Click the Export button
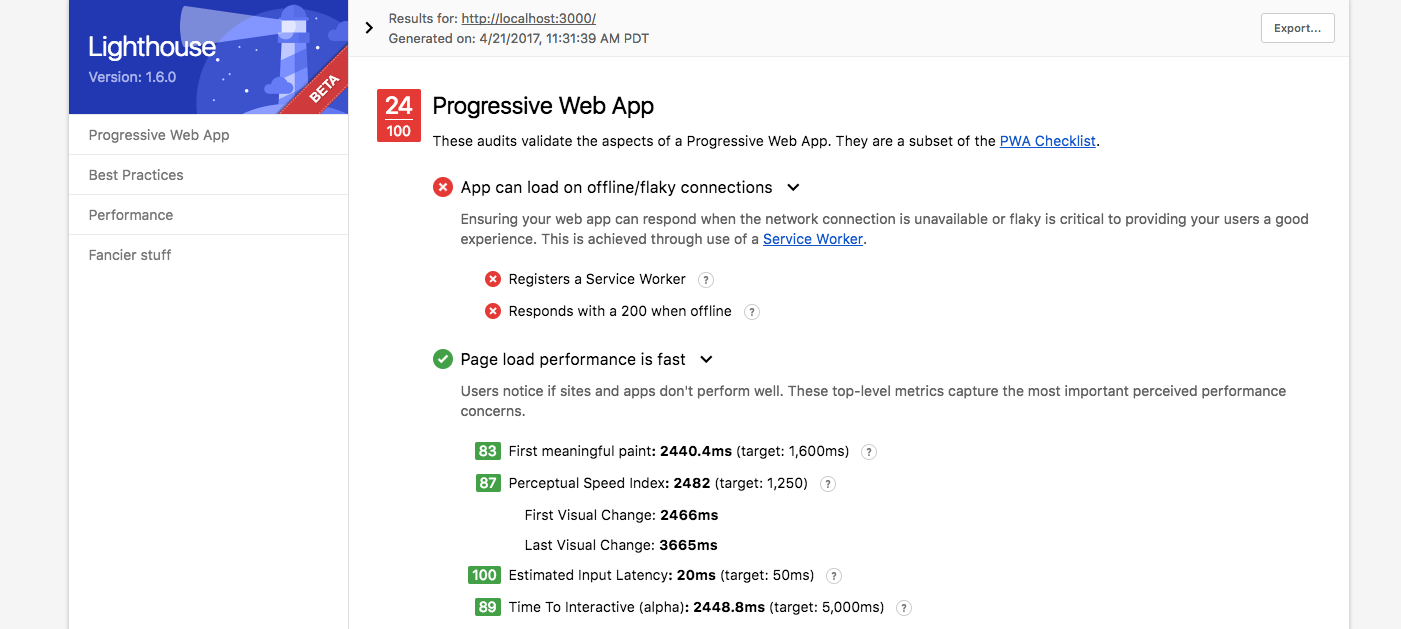Screen dimensions: 1401x629 1297,28
